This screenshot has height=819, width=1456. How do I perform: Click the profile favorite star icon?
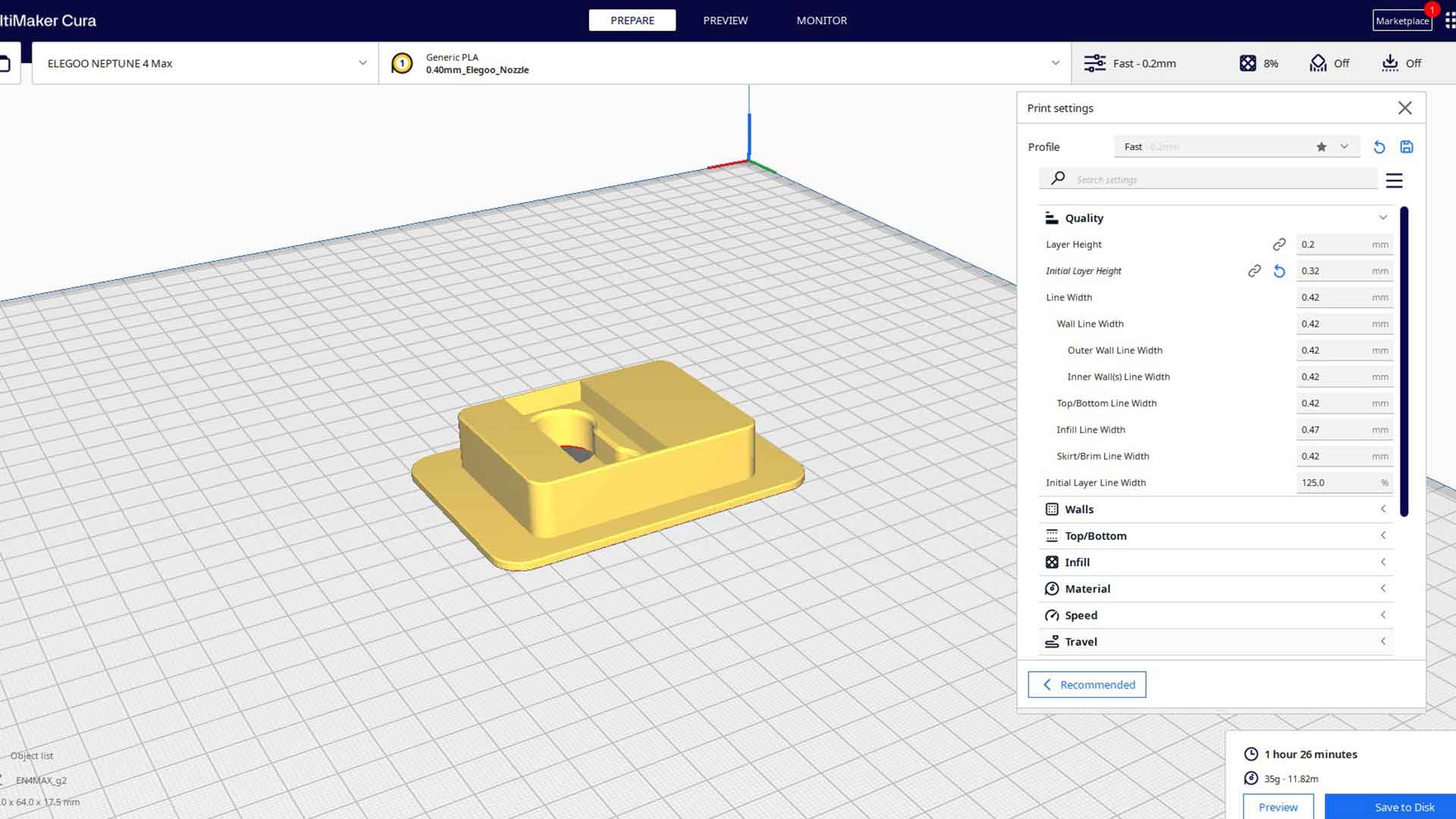1321,147
